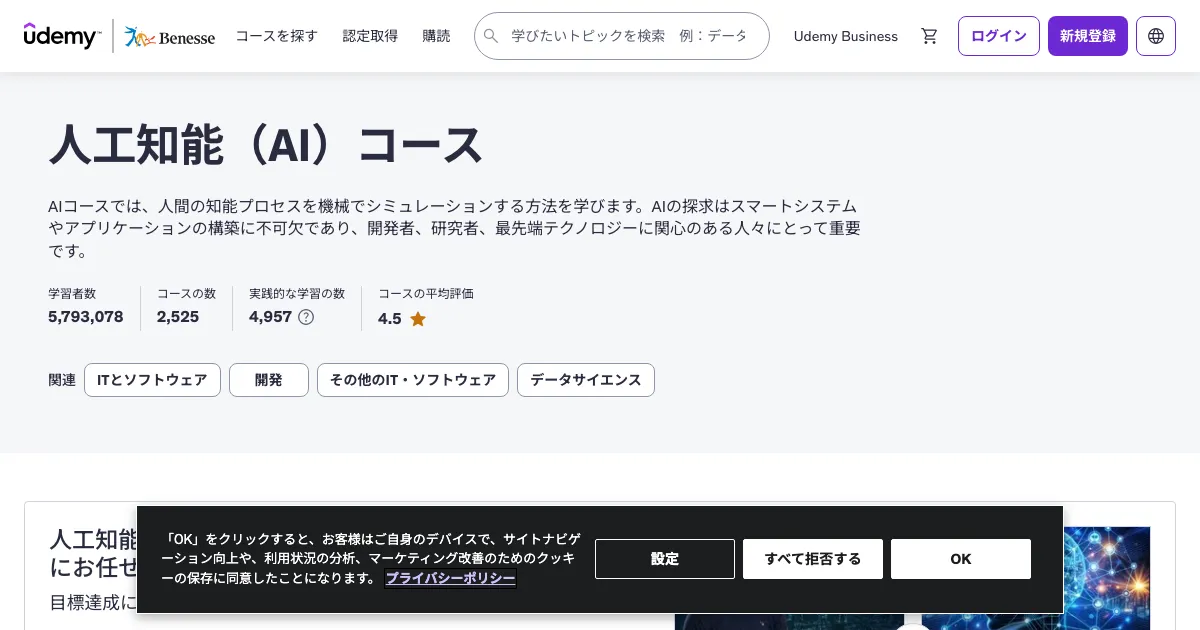Click the search magnifier icon

(491, 36)
